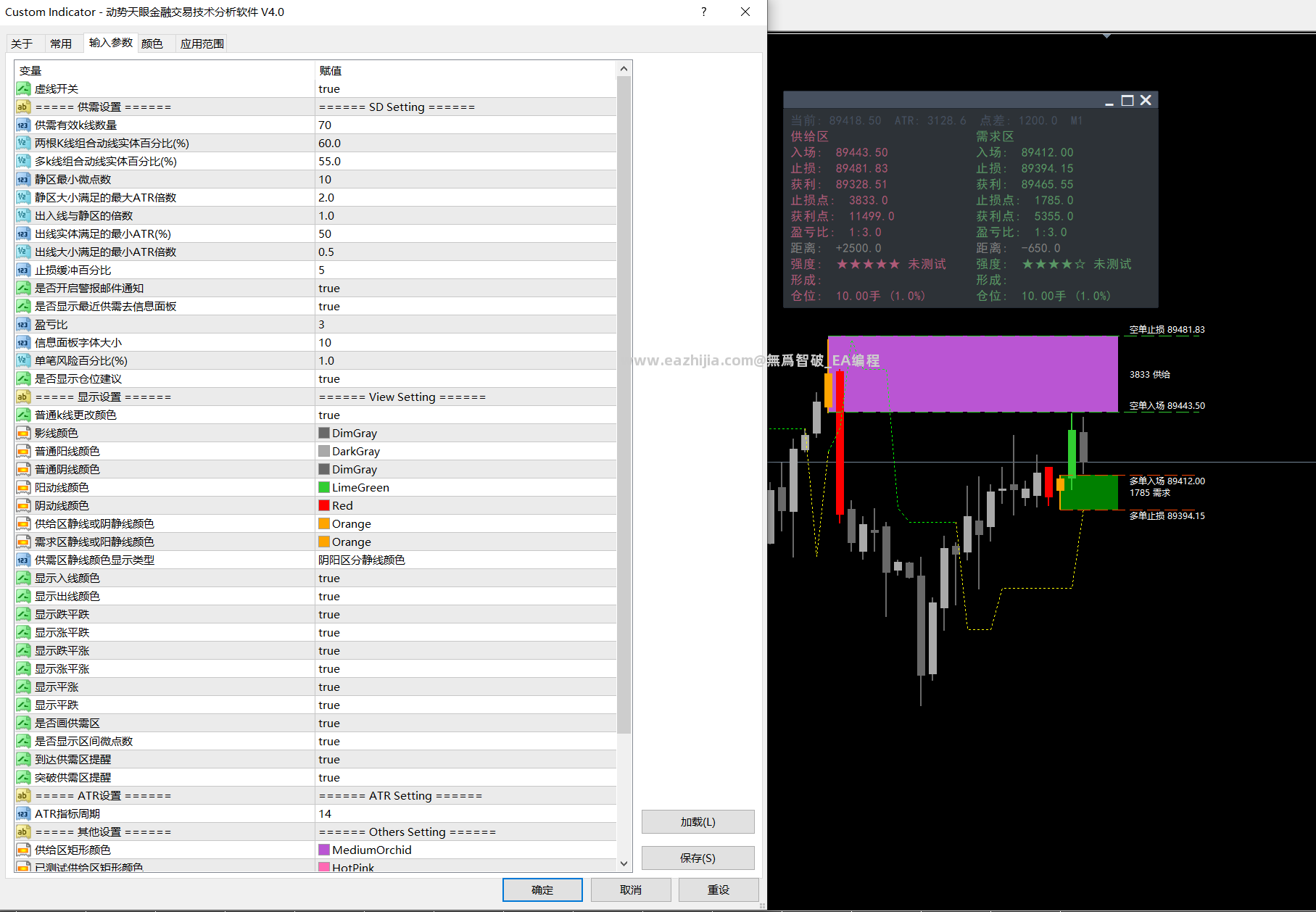This screenshot has width=1316, height=912.
Task: Click the 加载(L) button
Action: pyautogui.click(x=698, y=822)
